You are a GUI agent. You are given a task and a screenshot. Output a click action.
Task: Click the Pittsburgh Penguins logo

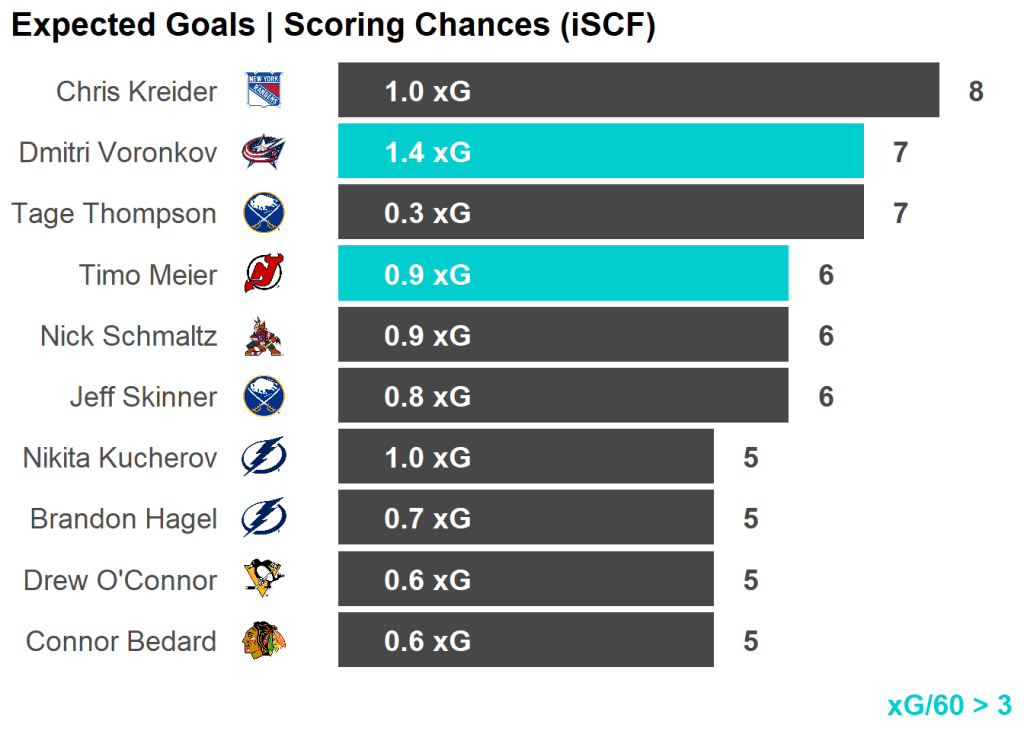coord(264,580)
